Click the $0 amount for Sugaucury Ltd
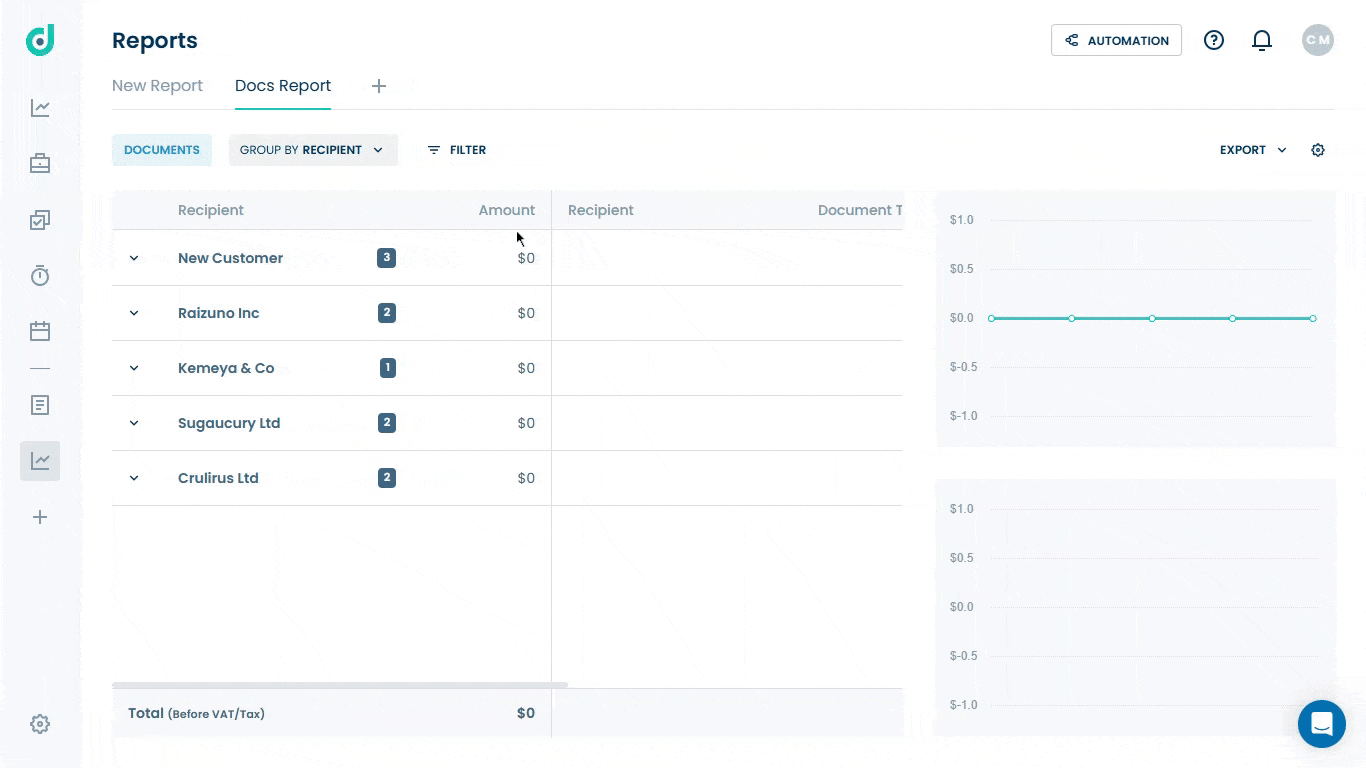The image size is (1366, 768). (526, 423)
